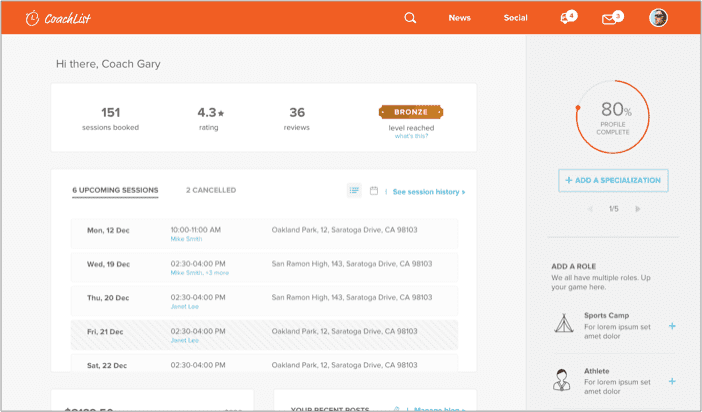Viewport: 702px width, 412px height.
Task: Switch to the 2 Cancelled tab
Action: tap(211, 190)
